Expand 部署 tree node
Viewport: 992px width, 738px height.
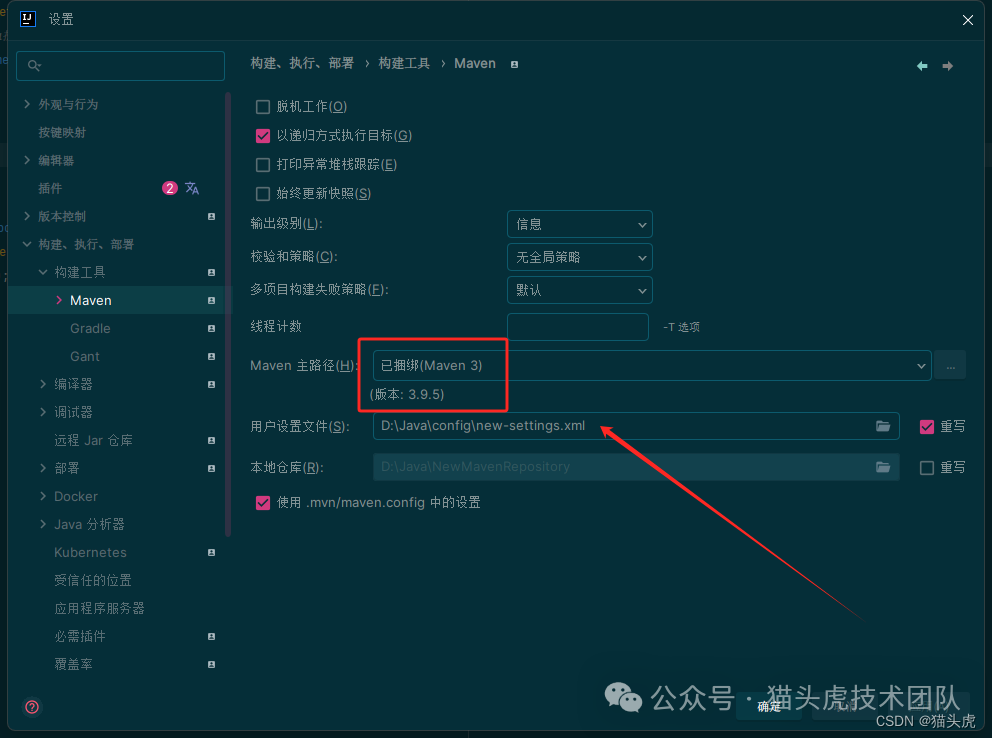pos(43,468)
